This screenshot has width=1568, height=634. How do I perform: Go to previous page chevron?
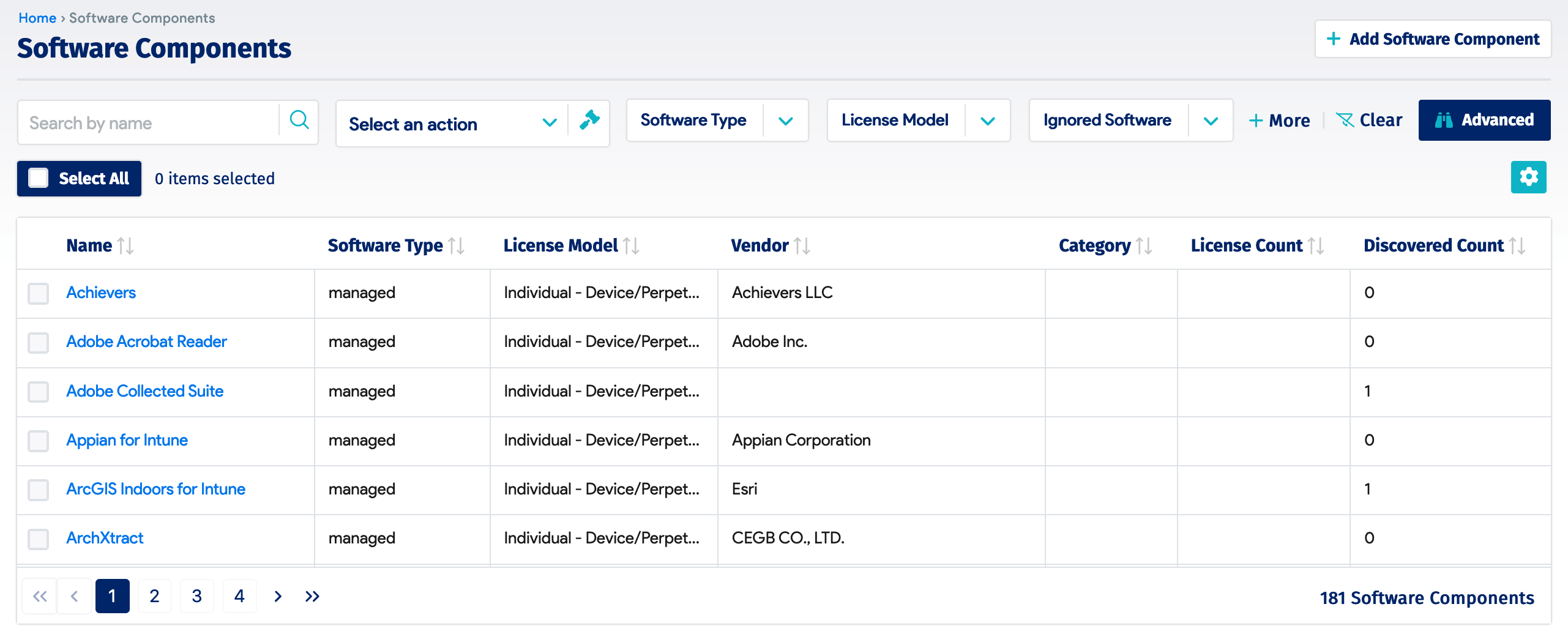click(x=75, y=596)
